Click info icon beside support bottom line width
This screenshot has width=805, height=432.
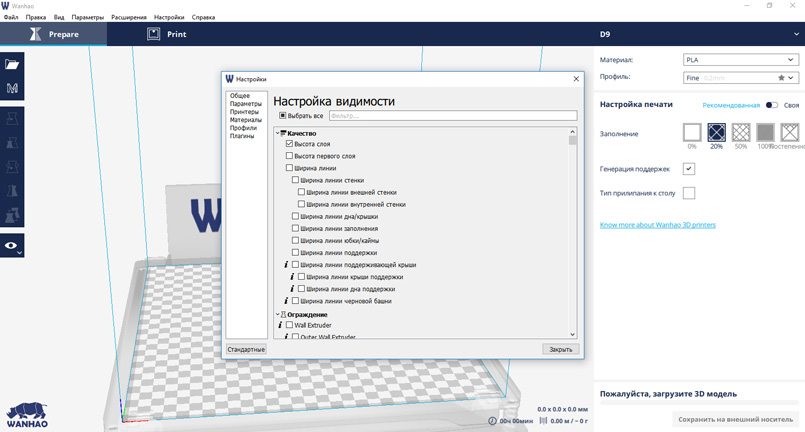point(292,289)
